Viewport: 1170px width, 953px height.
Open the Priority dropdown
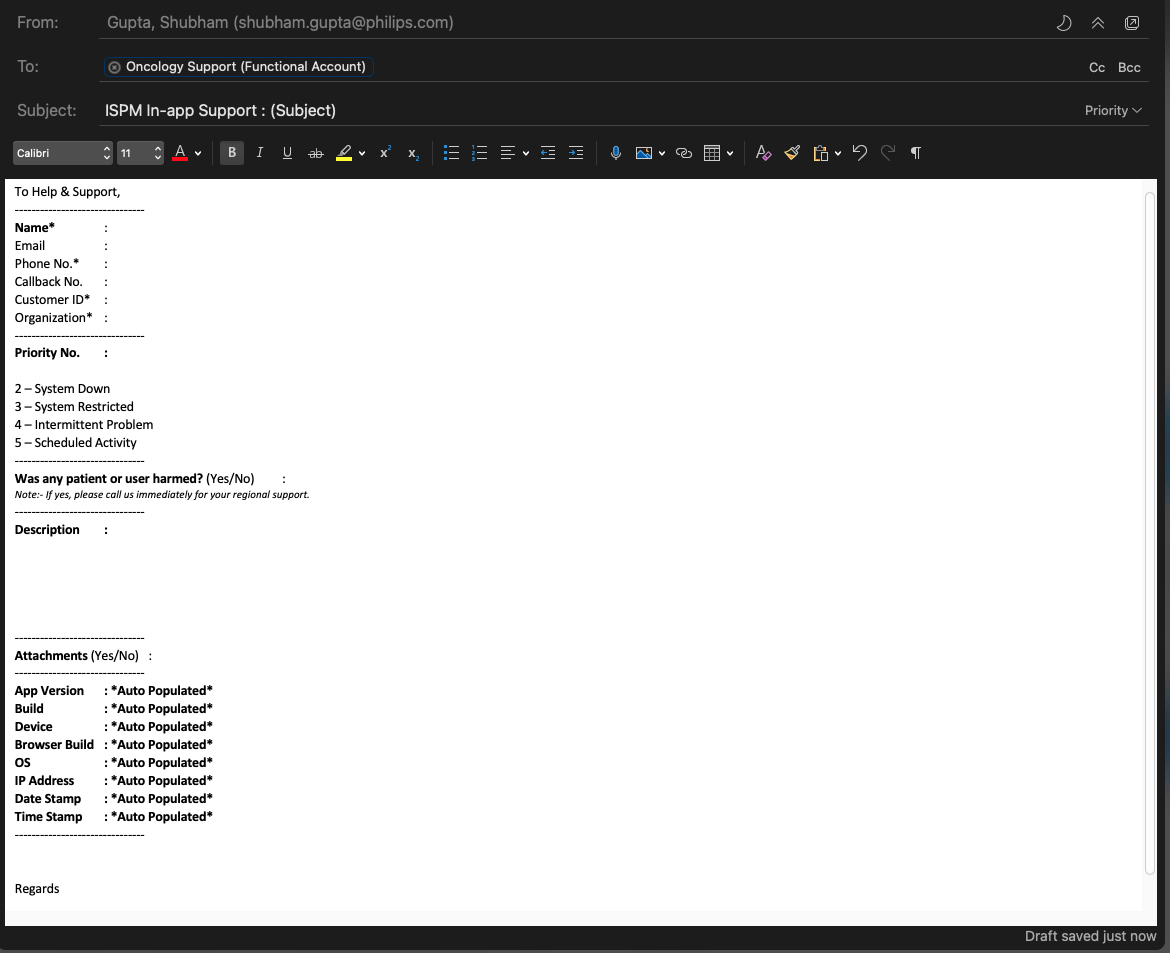[1113, 110]
